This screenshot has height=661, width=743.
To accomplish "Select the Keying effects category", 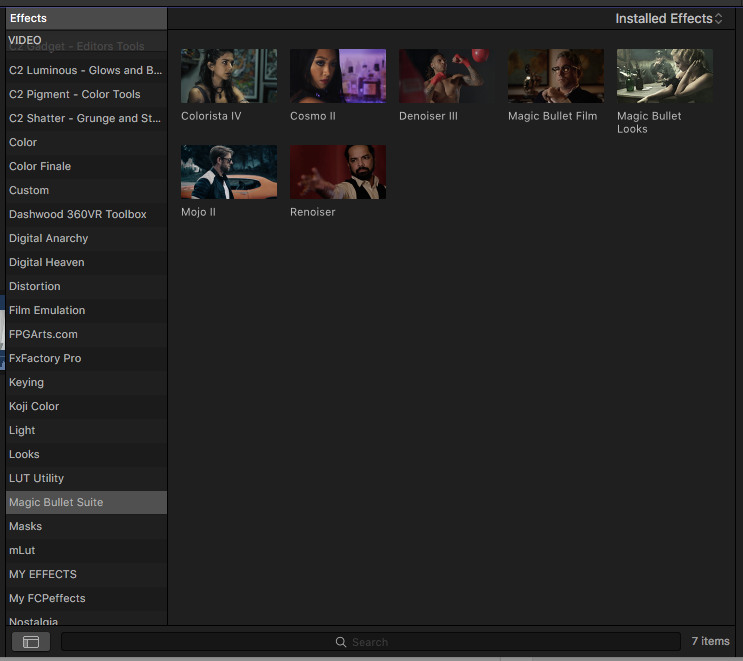I will tap(27, 382).
